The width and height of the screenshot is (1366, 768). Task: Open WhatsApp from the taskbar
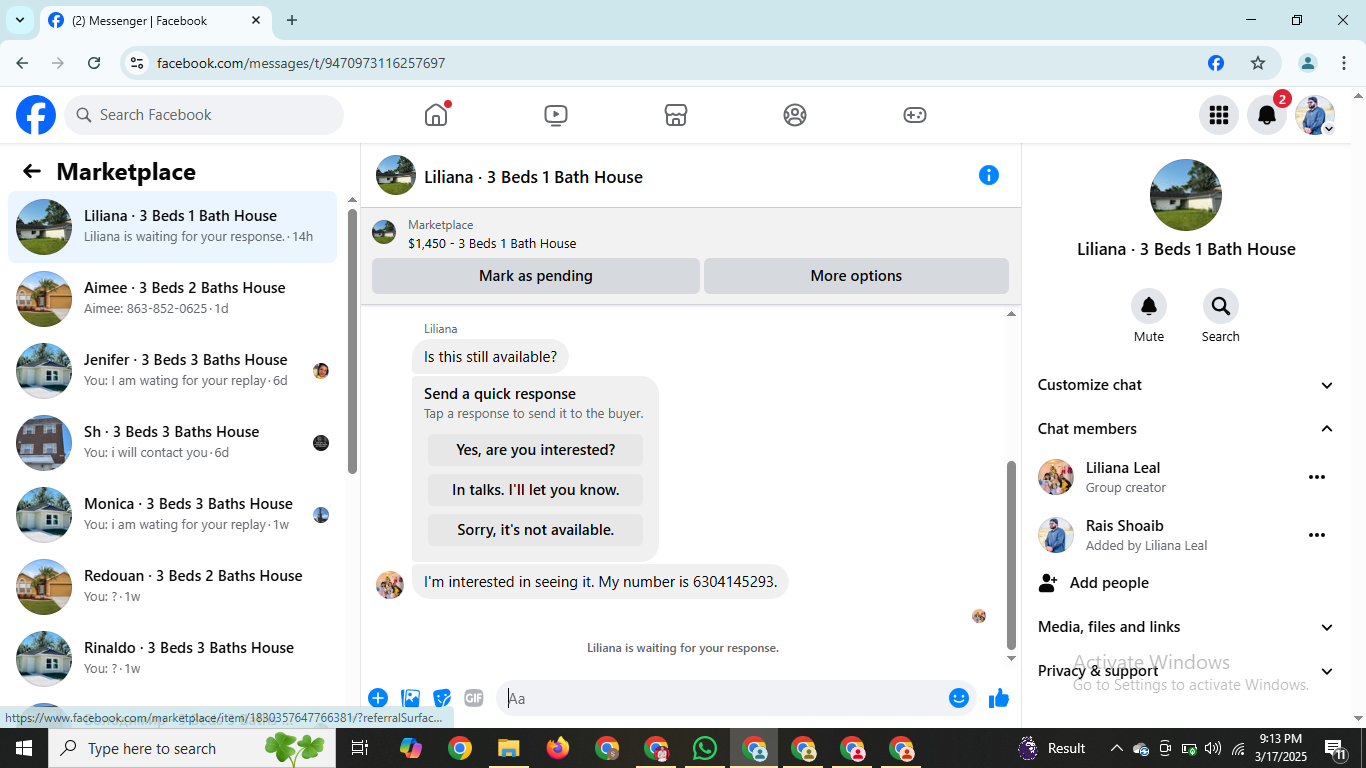[x=705, y=748]
